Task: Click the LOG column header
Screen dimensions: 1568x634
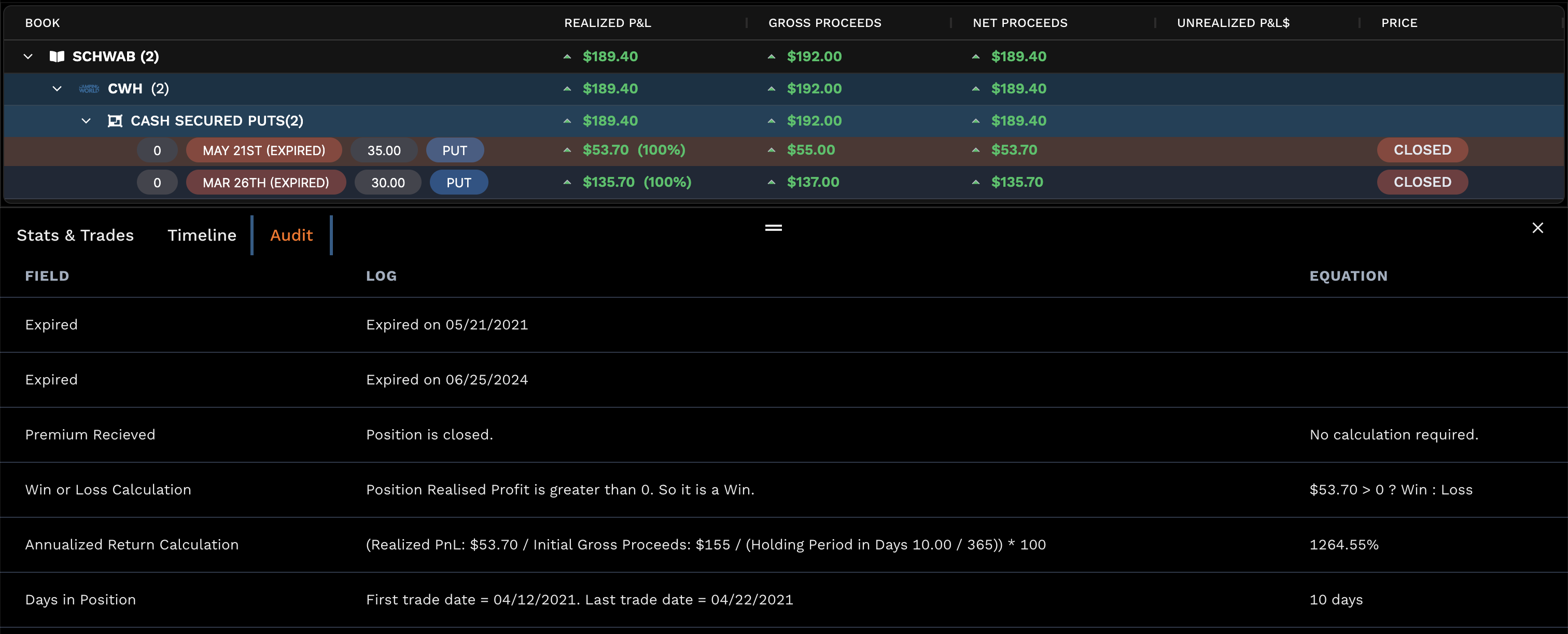Action: pyautogui.click(x=381, y=276)
